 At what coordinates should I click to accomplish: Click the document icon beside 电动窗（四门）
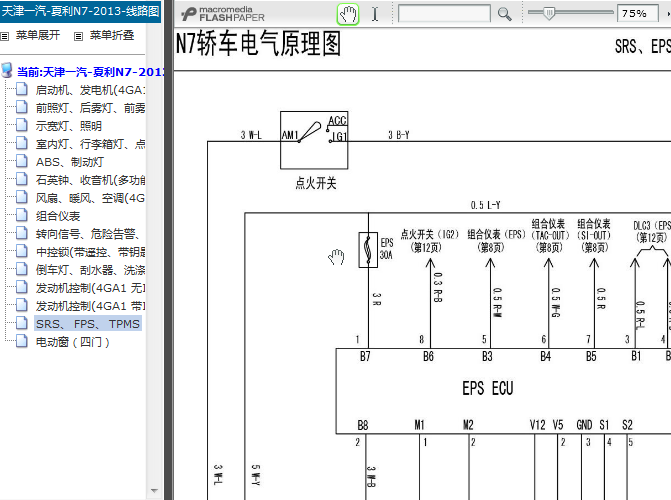(x=21, y=341)
